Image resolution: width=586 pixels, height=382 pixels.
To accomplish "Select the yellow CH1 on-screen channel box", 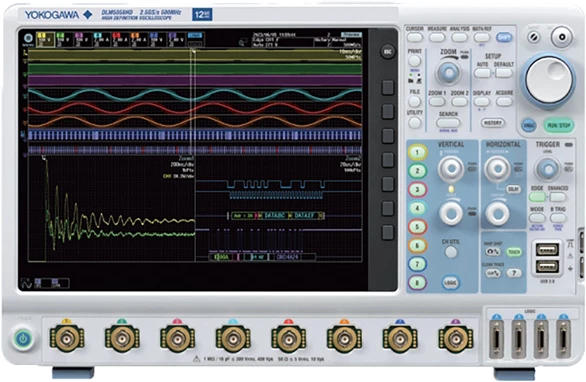I will pyautogui.click(x=45, y=40).
